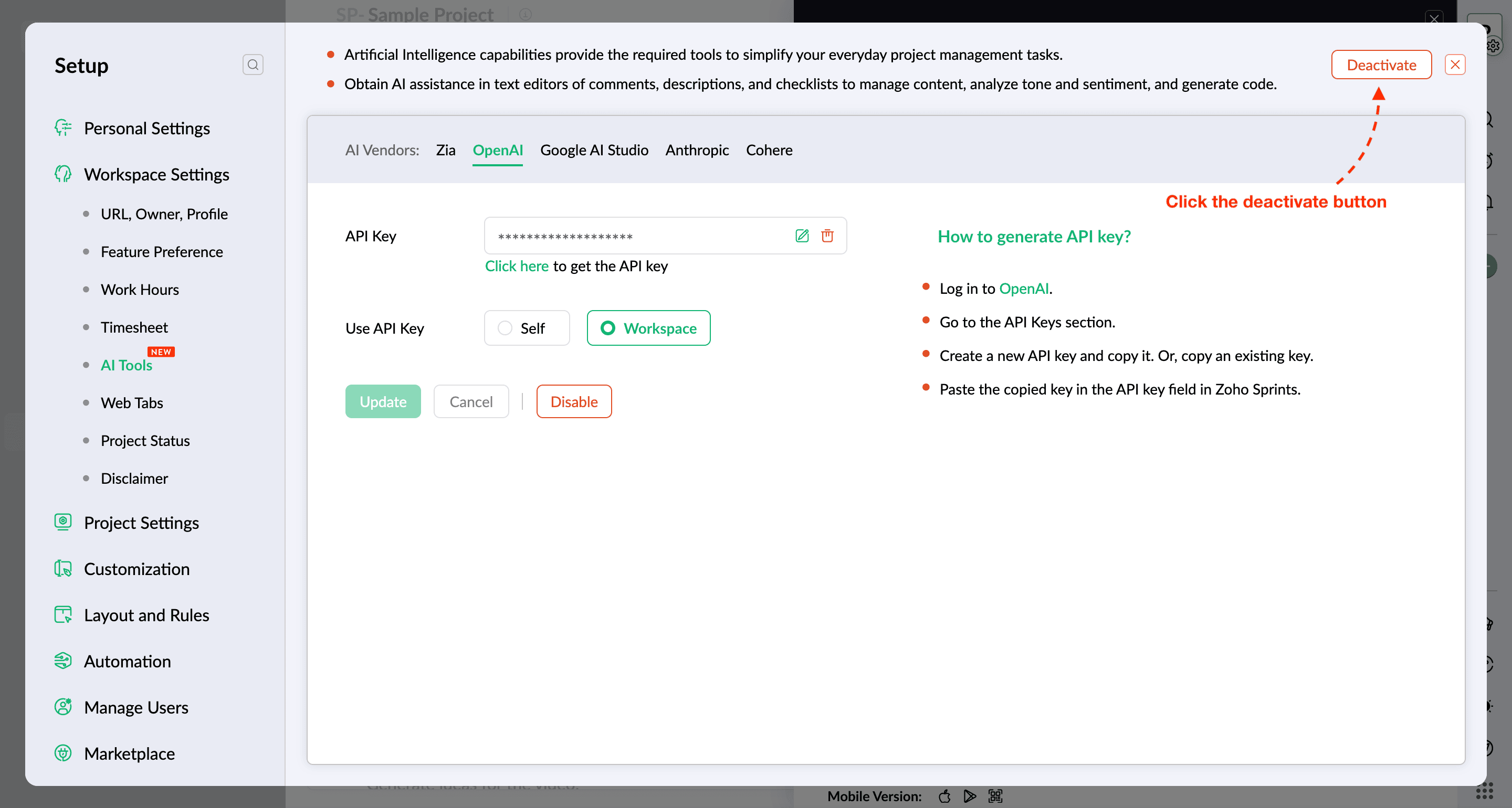Viewport: 1512px width, 808px height.
Task: Click the Cancel button
Action: point(471,401)
